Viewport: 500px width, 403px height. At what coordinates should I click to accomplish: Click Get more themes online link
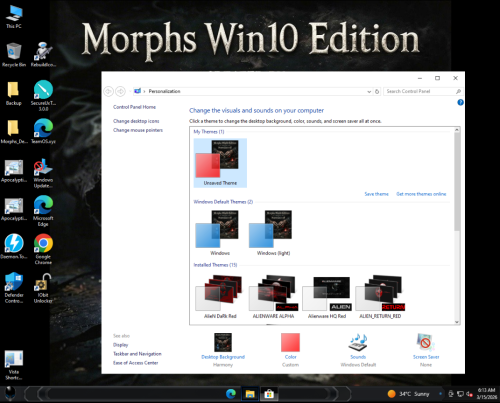pyautogui.click(x=421, y=194)
